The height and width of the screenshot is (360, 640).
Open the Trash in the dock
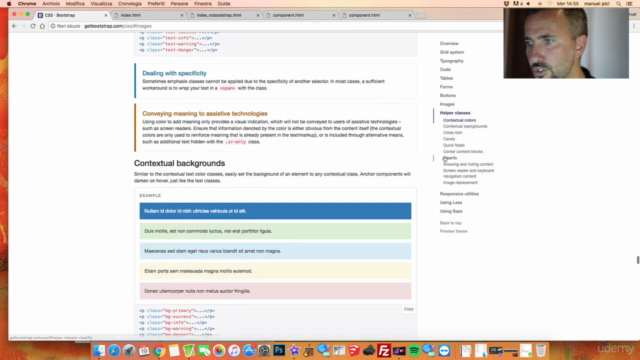pyautogui.click(x=541, y=351)
